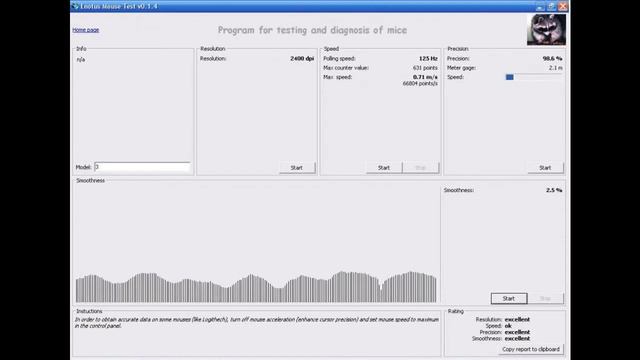Click the 2400 dpi resolution value
The width and height of the screenshot is (640, 360).
302,59
